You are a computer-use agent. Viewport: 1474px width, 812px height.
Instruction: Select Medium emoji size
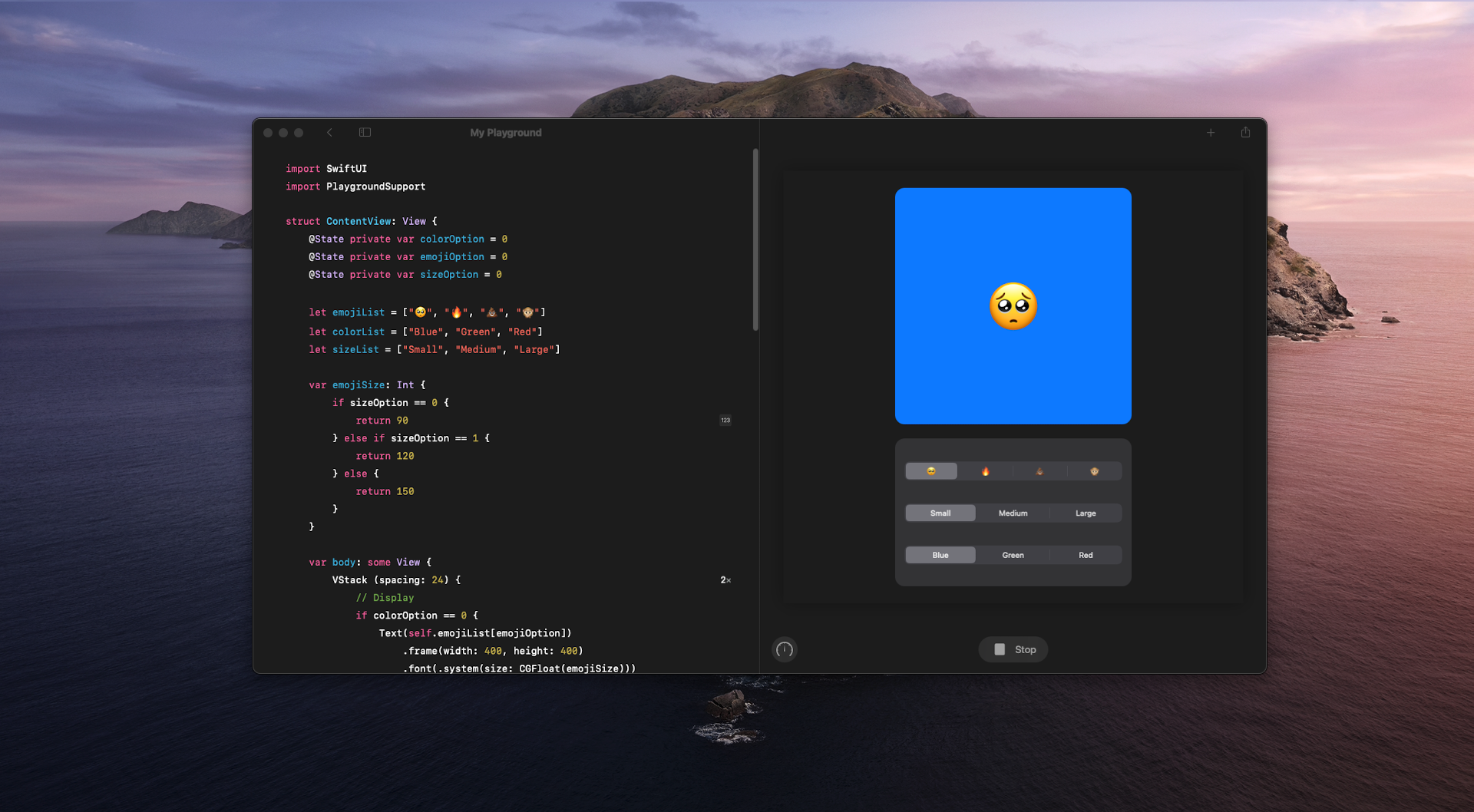1013,513
